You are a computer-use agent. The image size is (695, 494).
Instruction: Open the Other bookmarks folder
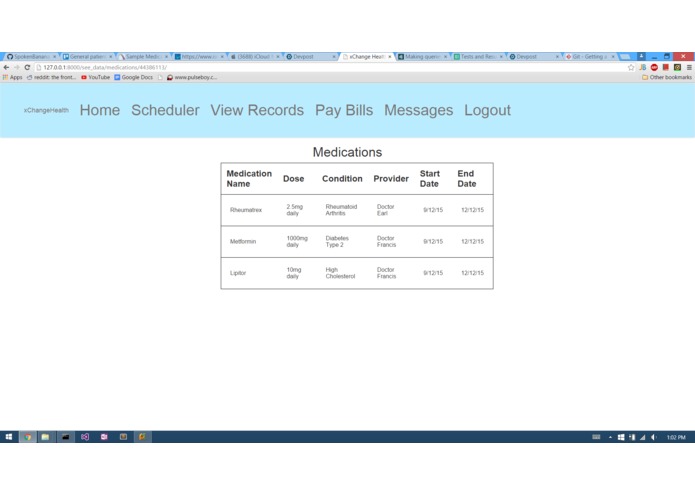click(667, 77)
